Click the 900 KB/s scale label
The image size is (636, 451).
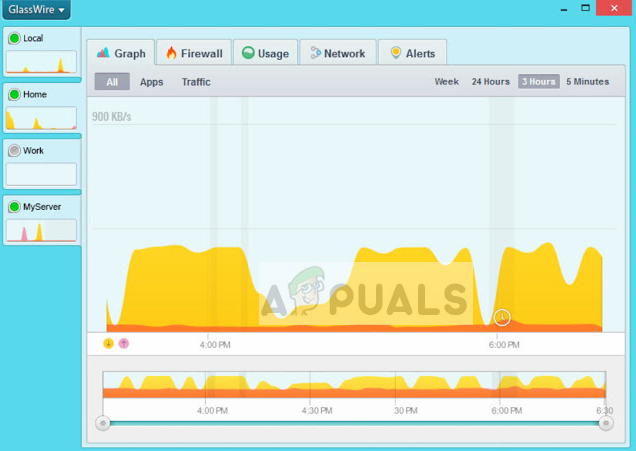coord(112,117)
